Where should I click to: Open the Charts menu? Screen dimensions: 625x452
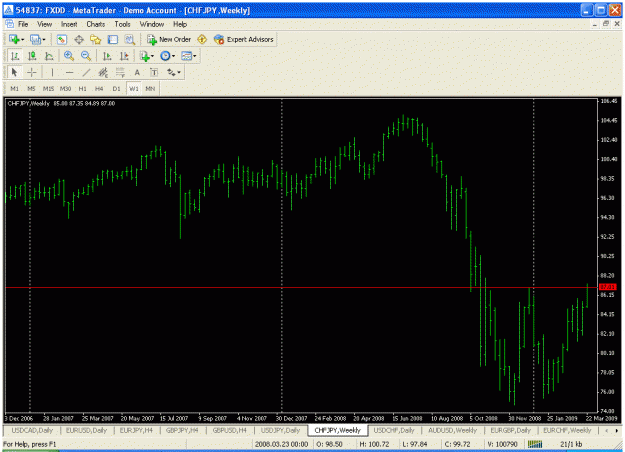pyautogui.click(x=96, y=24)
